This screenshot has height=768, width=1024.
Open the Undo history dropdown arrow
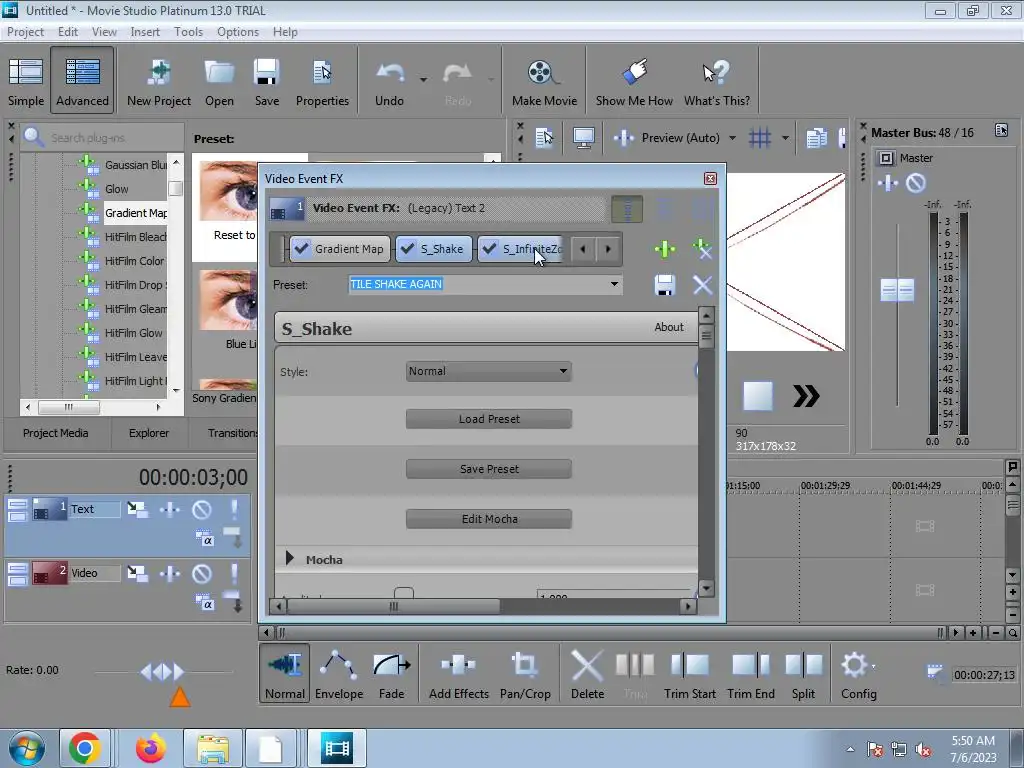coord(423,80)
